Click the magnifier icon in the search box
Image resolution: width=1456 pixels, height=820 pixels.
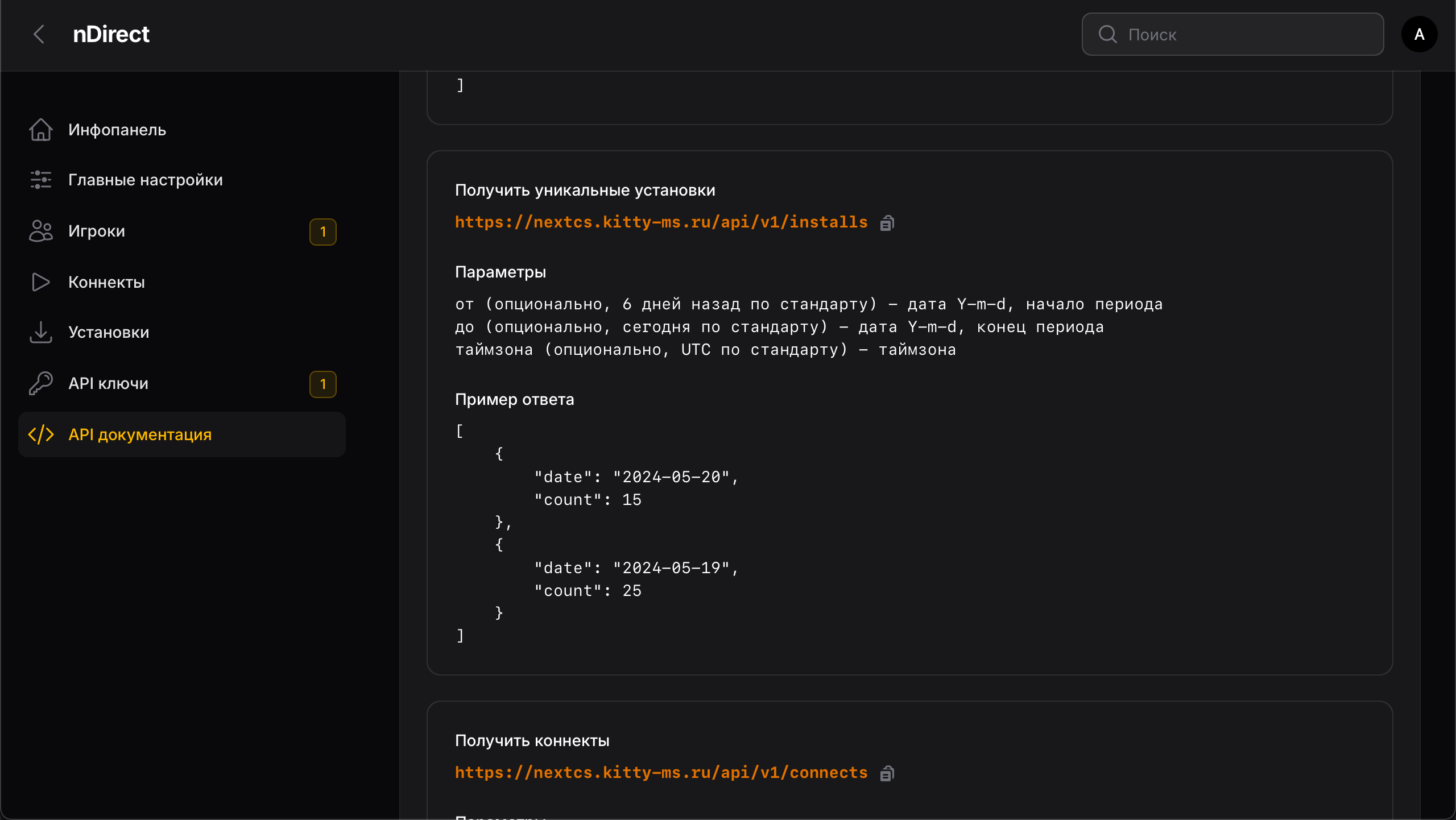[1107, 34]
